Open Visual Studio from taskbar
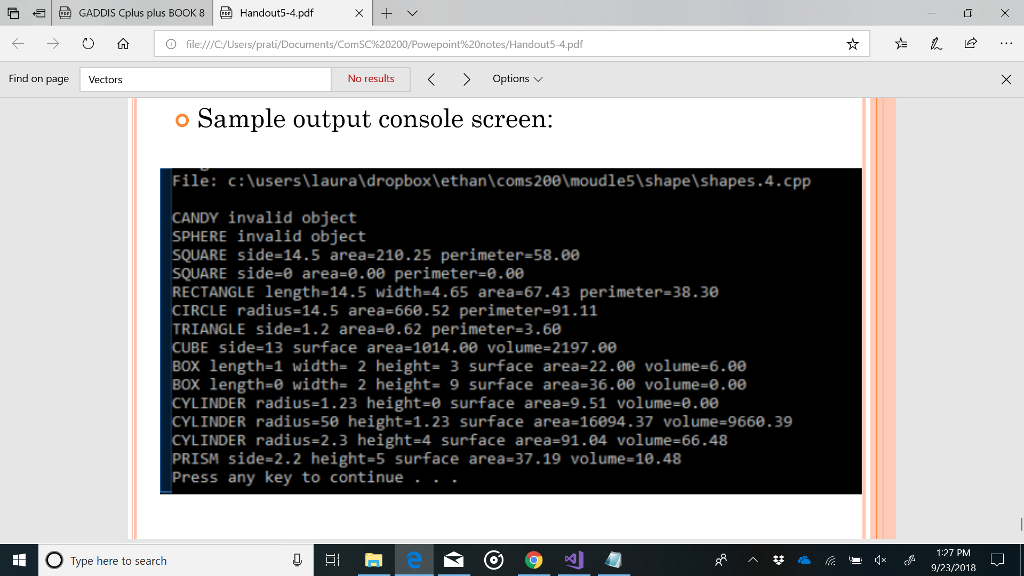 [x=573, y=560]
